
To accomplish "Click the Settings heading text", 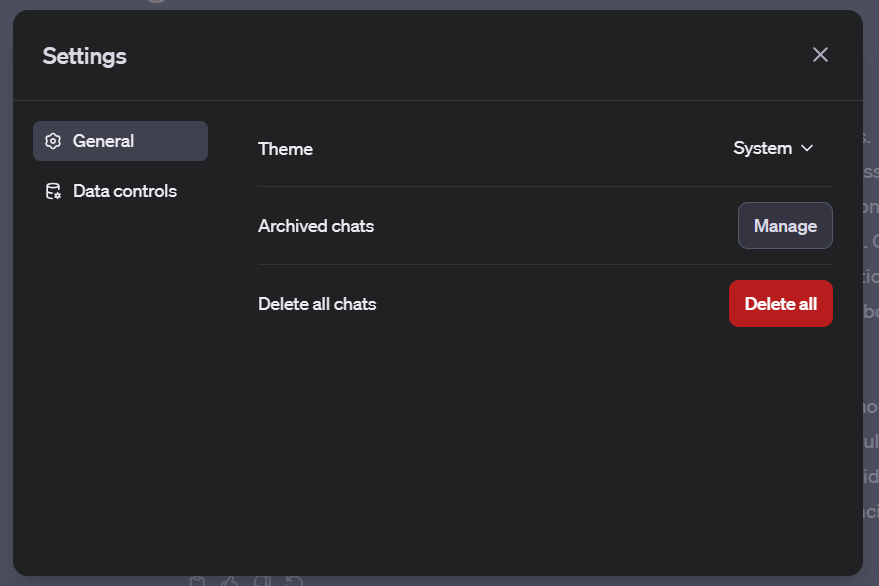I will (x=85, y=56).
